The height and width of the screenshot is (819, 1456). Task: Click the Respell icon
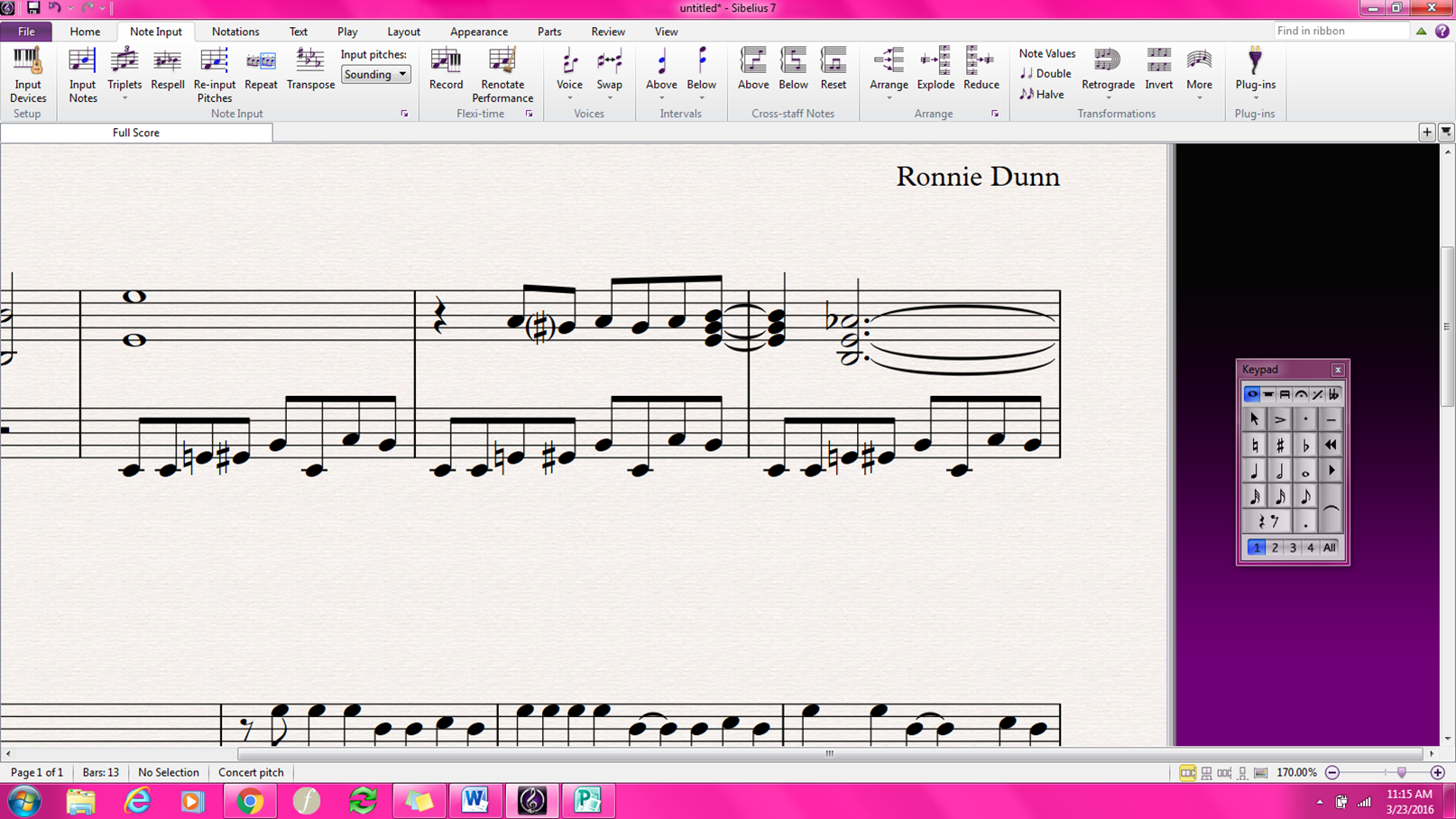click(x=168, y=70)
